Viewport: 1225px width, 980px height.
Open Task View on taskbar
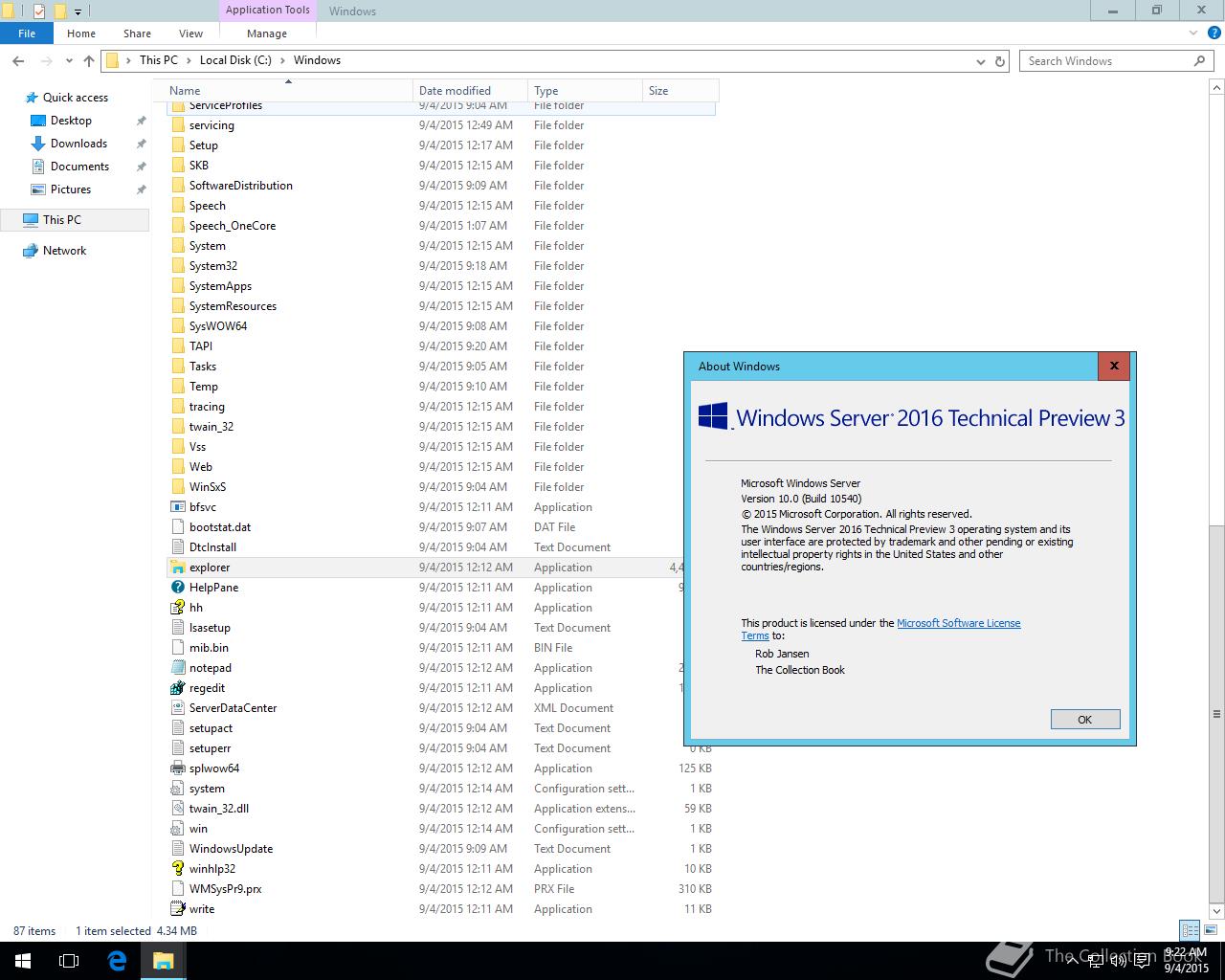pyautogui.click(x=69, y=961)
